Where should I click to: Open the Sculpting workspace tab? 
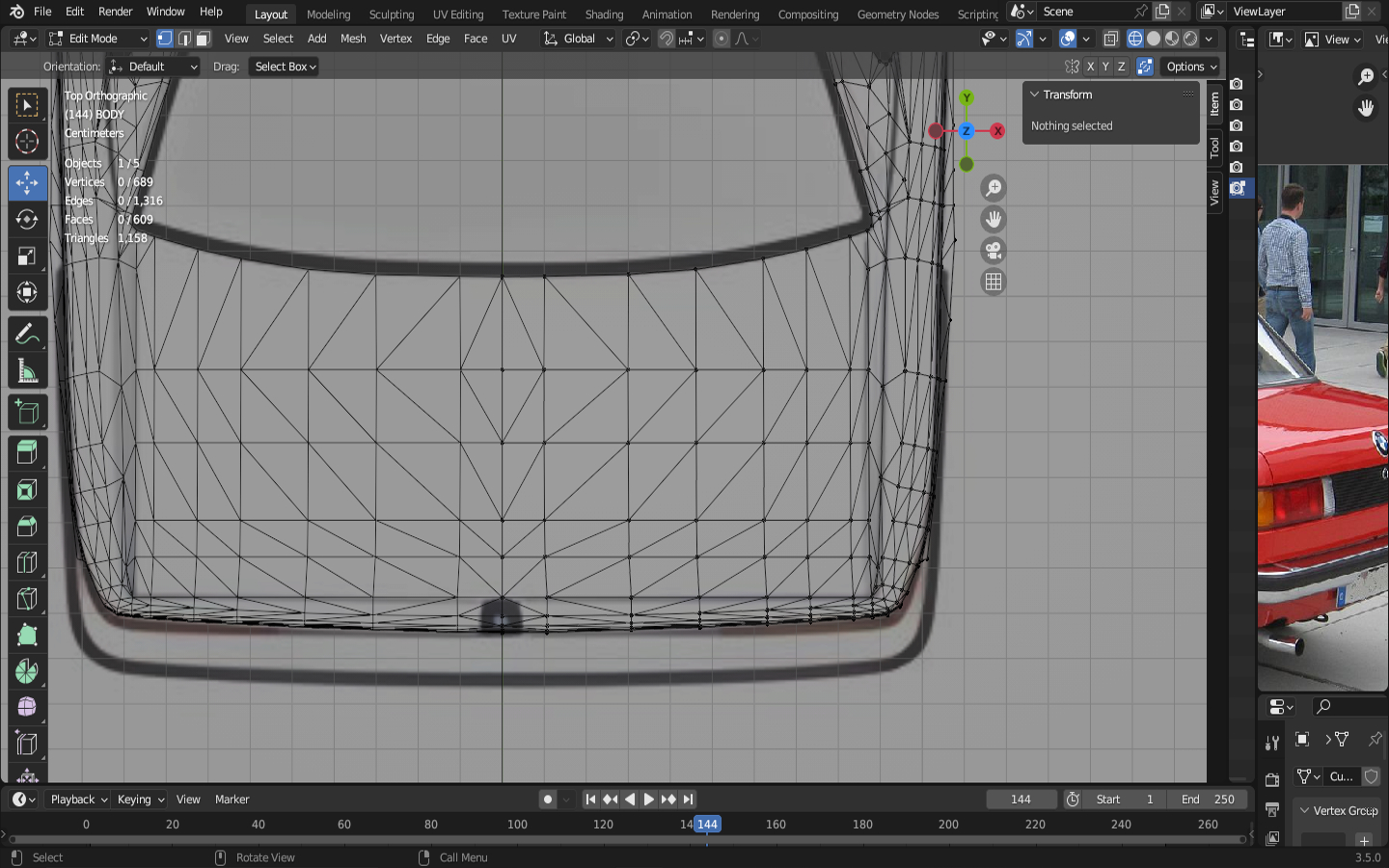click(x=391, y=14)
